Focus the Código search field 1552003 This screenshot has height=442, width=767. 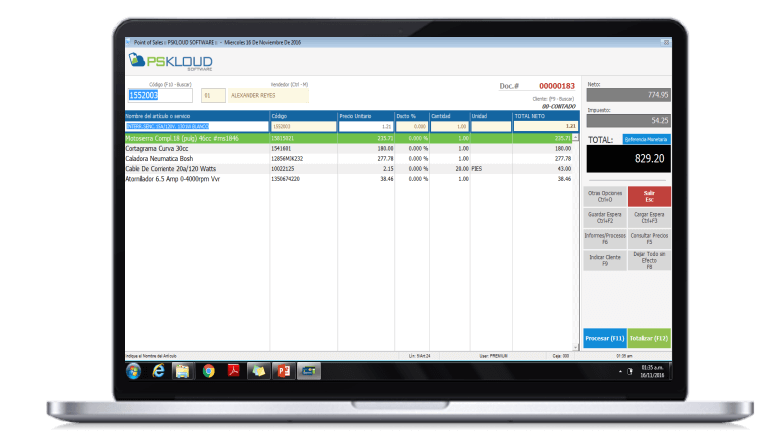[x=160, y=95]
